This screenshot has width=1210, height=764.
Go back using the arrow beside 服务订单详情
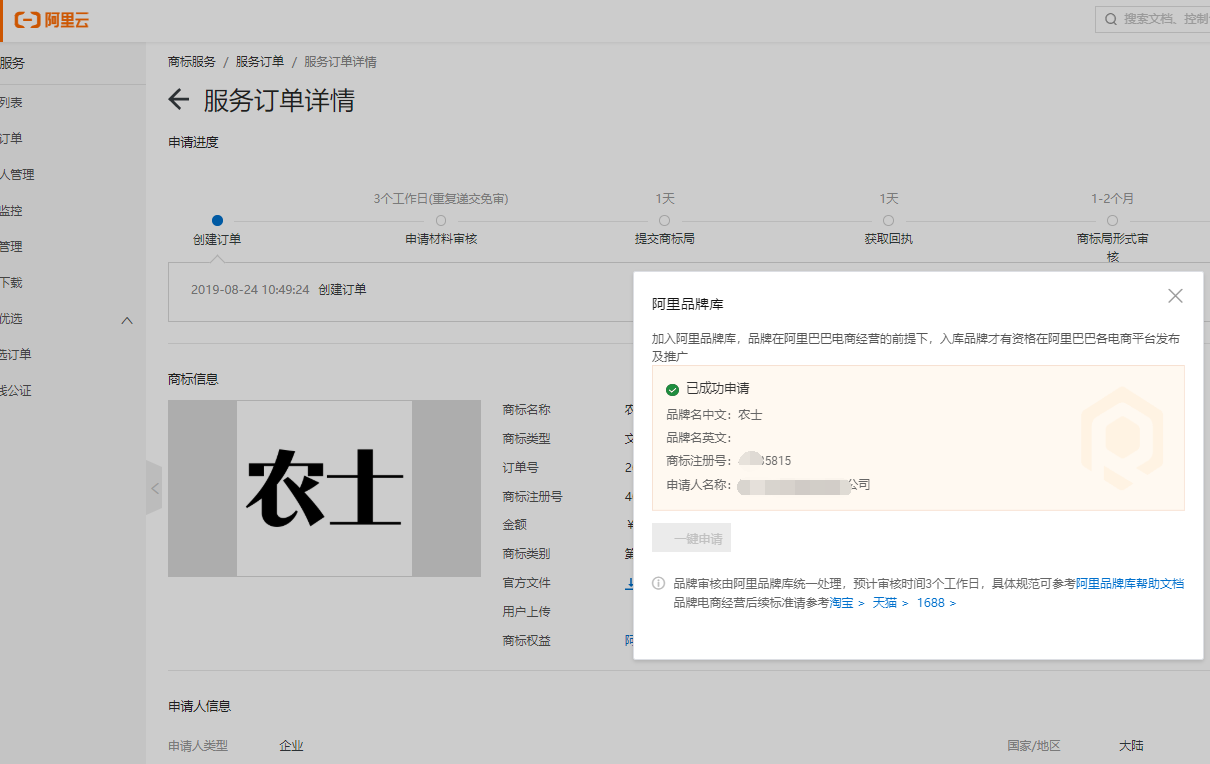pyautogui.click(x=179, y=99)
